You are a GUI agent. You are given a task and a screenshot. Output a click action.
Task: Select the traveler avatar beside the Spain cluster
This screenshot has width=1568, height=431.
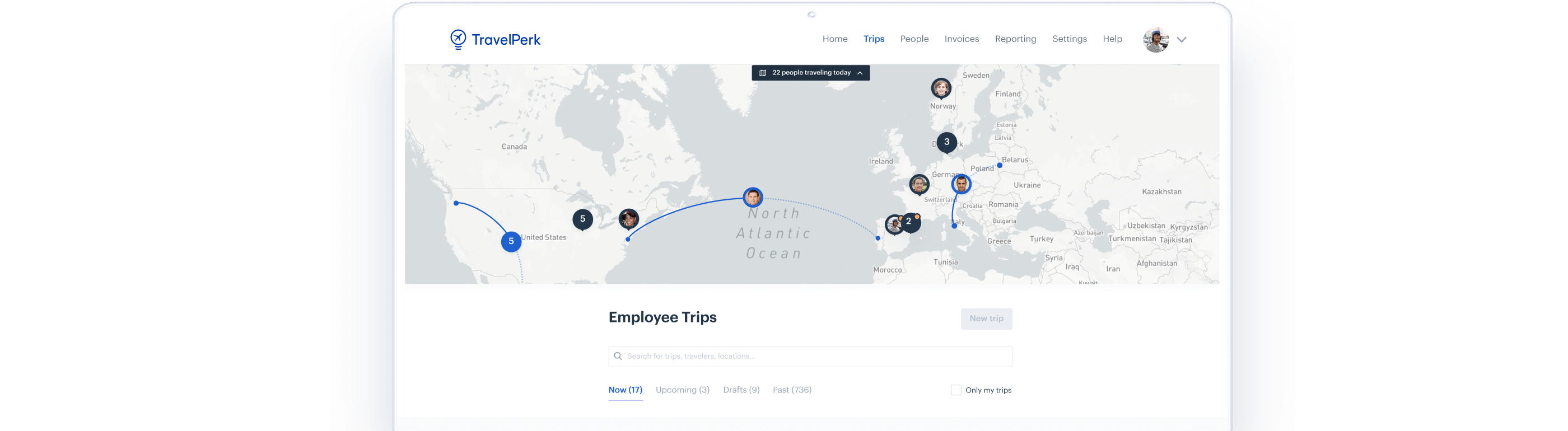[x=893, y=225]
